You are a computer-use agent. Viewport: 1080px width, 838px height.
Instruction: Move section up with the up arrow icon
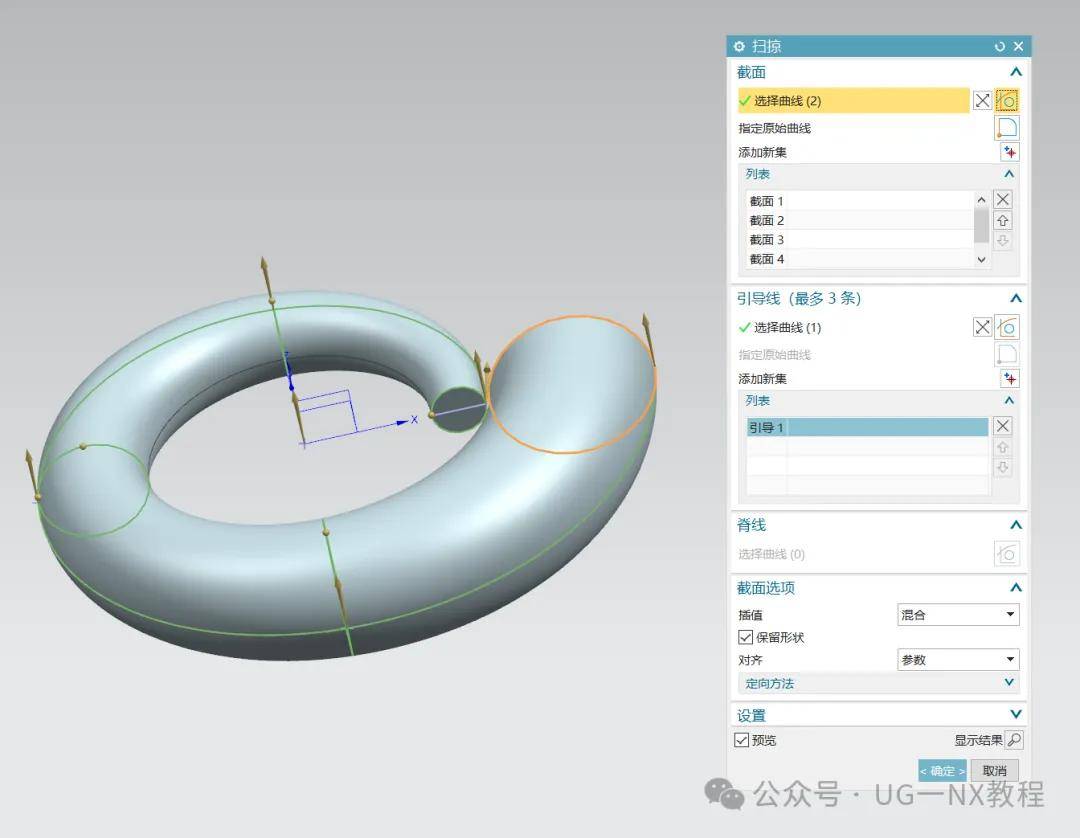[x=1003, y=220]
